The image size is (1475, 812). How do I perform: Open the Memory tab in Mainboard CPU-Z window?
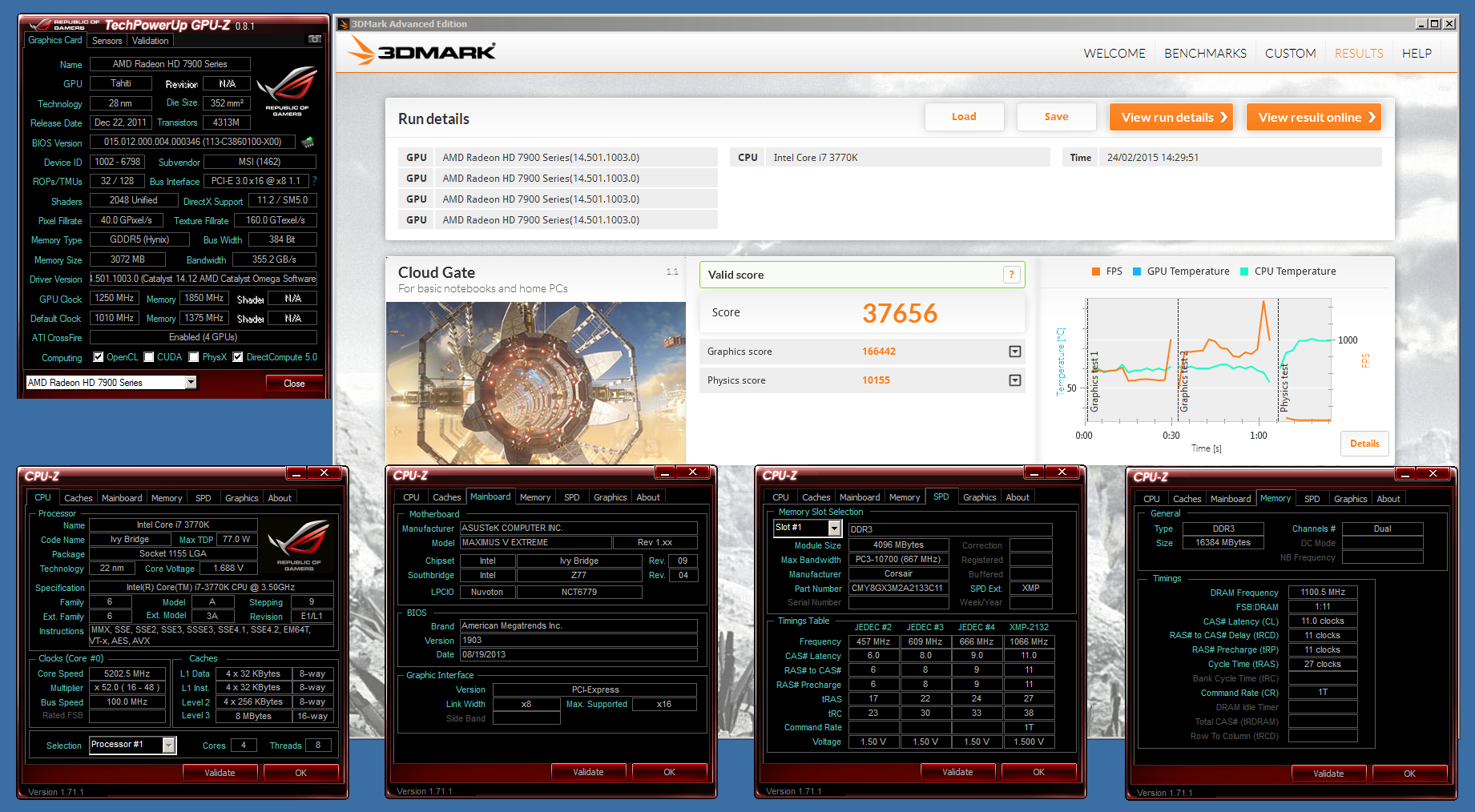coord(535,497)
